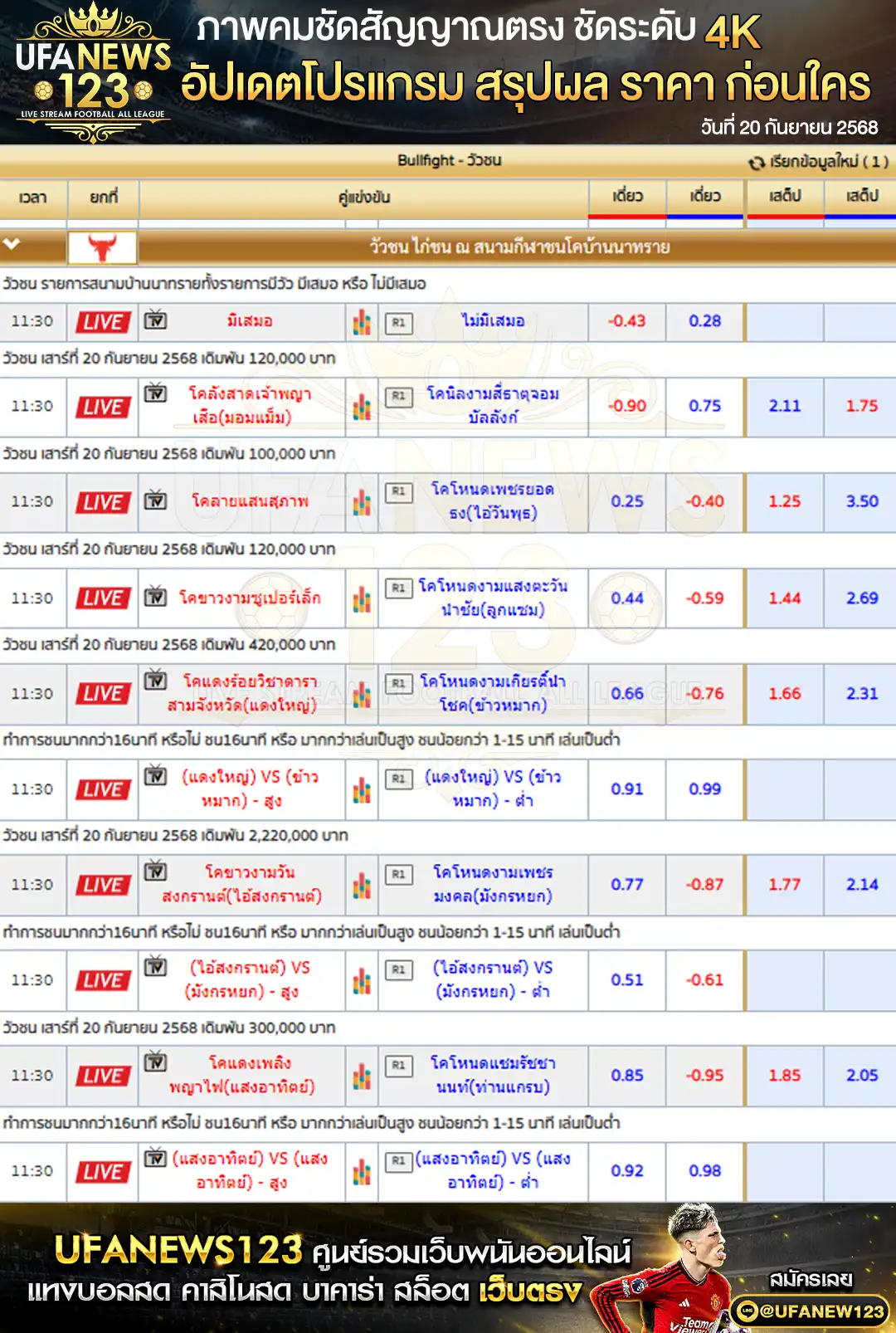Open the TV stream icon beside มีเสมอ
Viewport: 896px width, 1333px height.
tap(155, 320)
